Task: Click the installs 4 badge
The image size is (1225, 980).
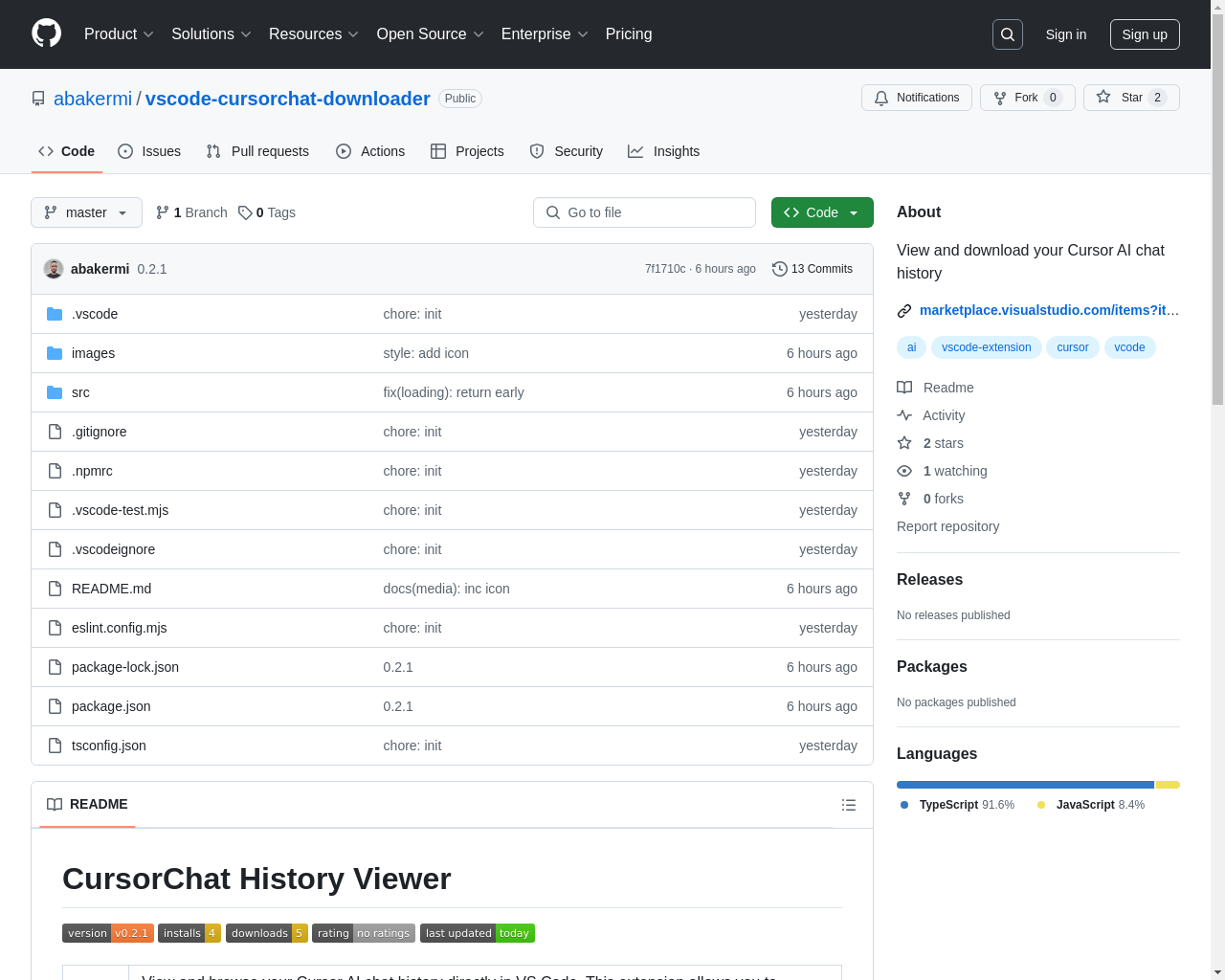Action: (189, 933)
